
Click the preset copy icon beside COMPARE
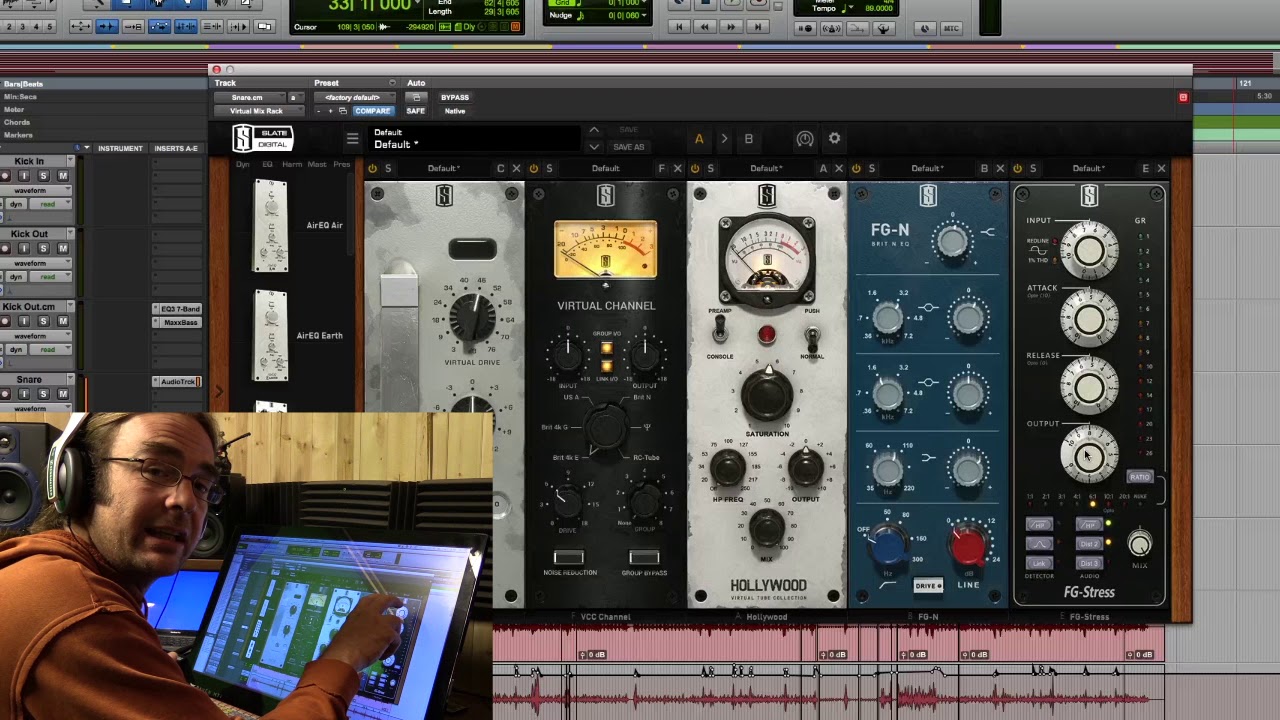[x=343, y=111]
